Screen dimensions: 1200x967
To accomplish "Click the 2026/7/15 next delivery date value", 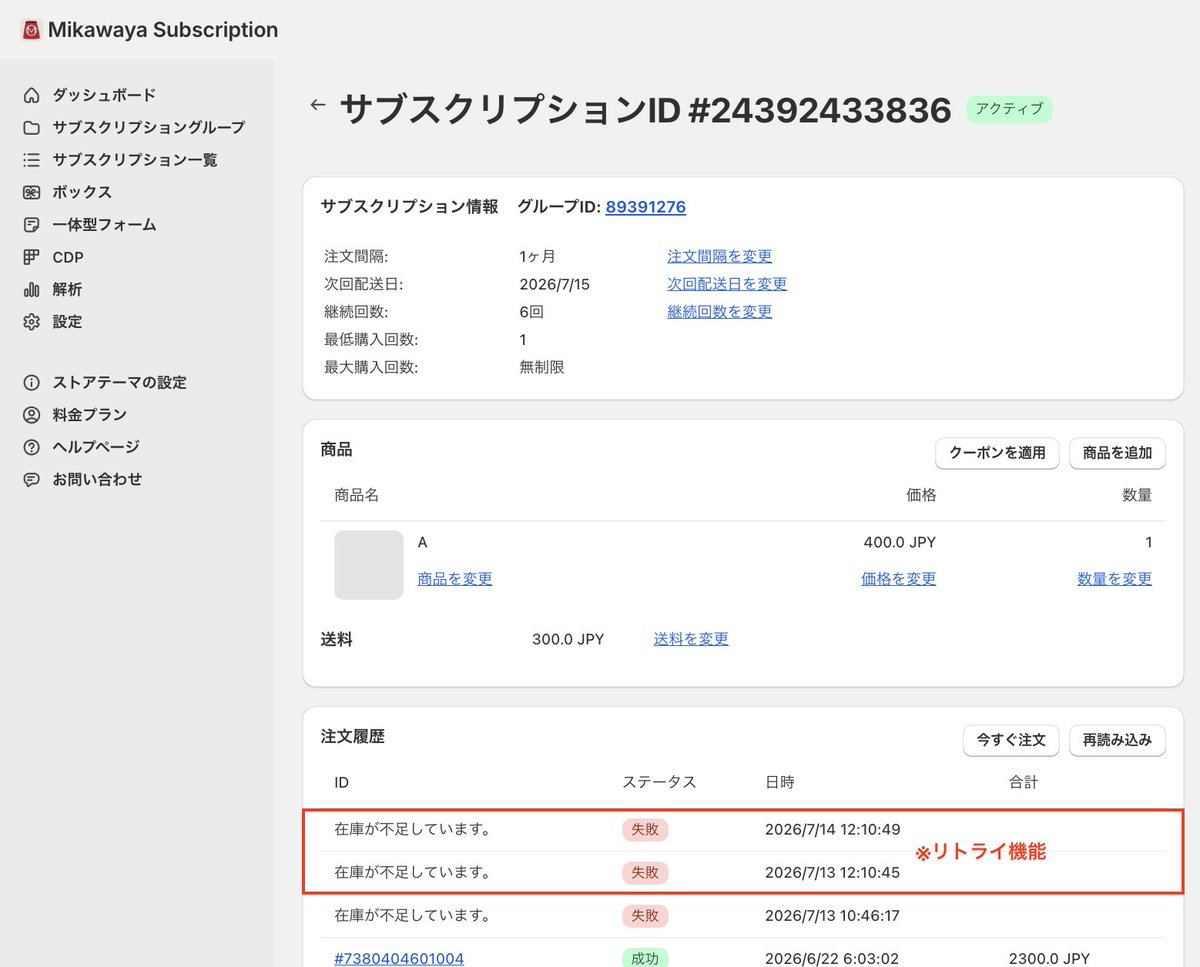I will point(555,284).
